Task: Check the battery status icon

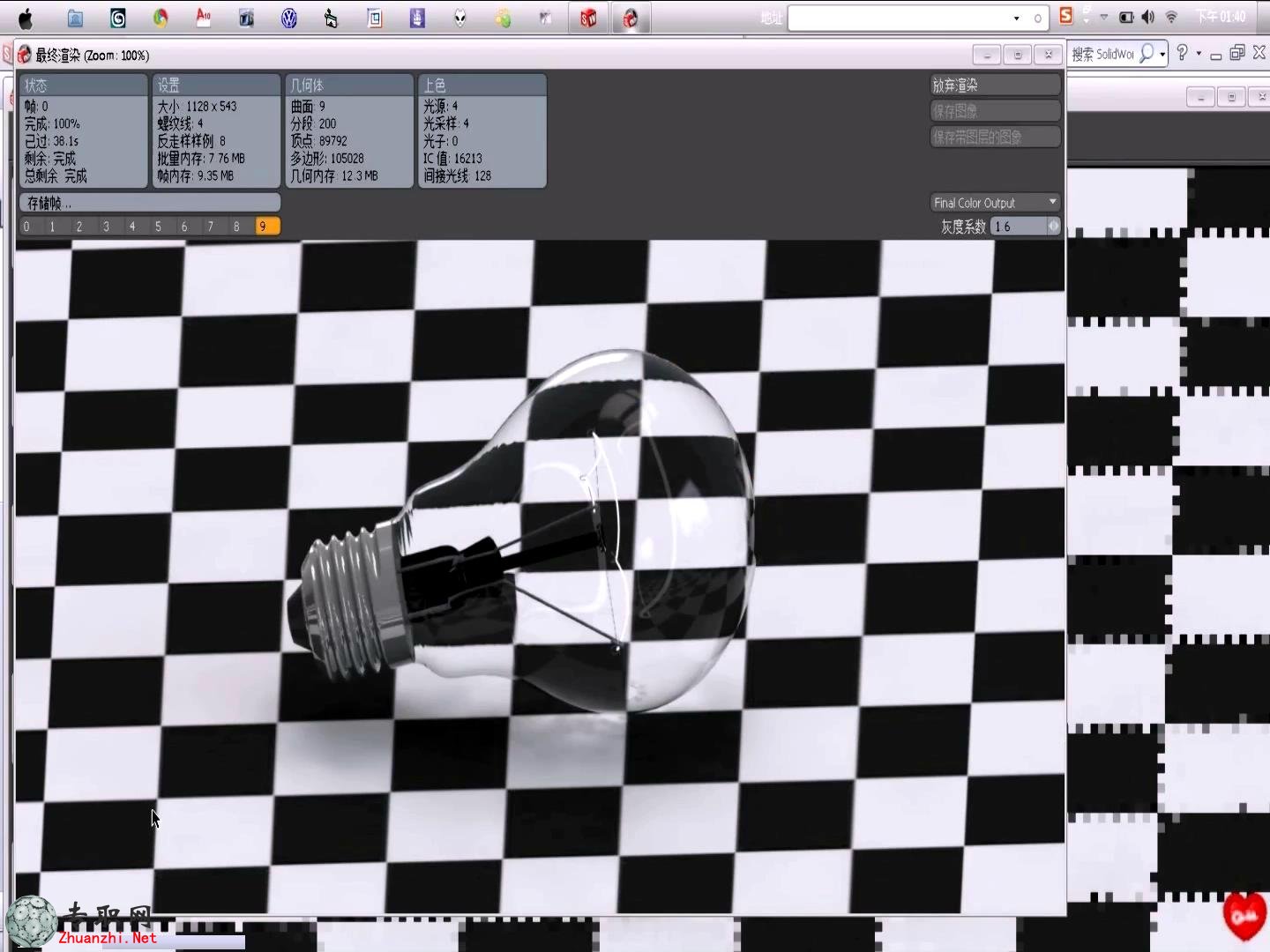Action: click(x=1126, y=18)
